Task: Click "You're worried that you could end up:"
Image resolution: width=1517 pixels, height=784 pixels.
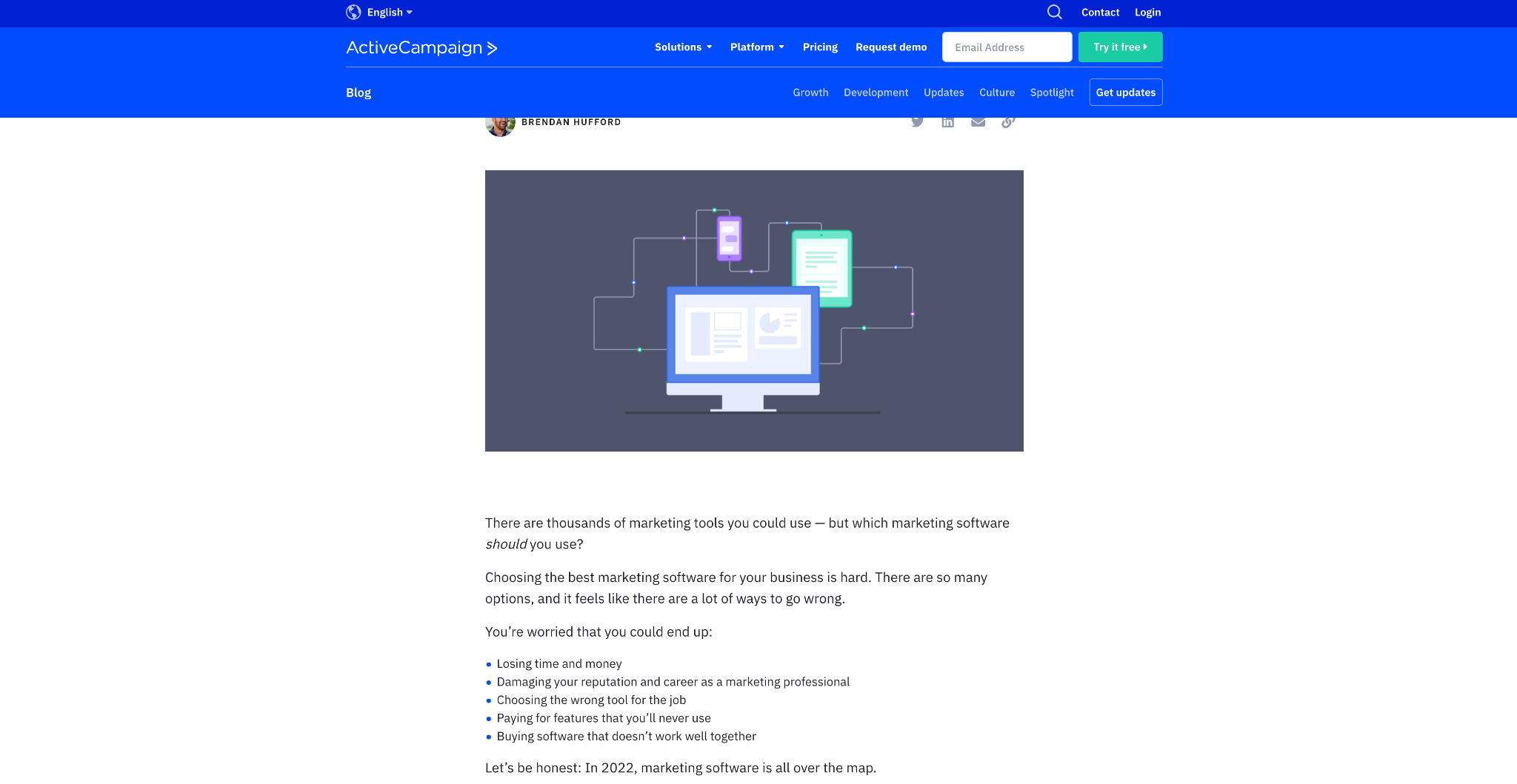Action: tap(599, 632)
